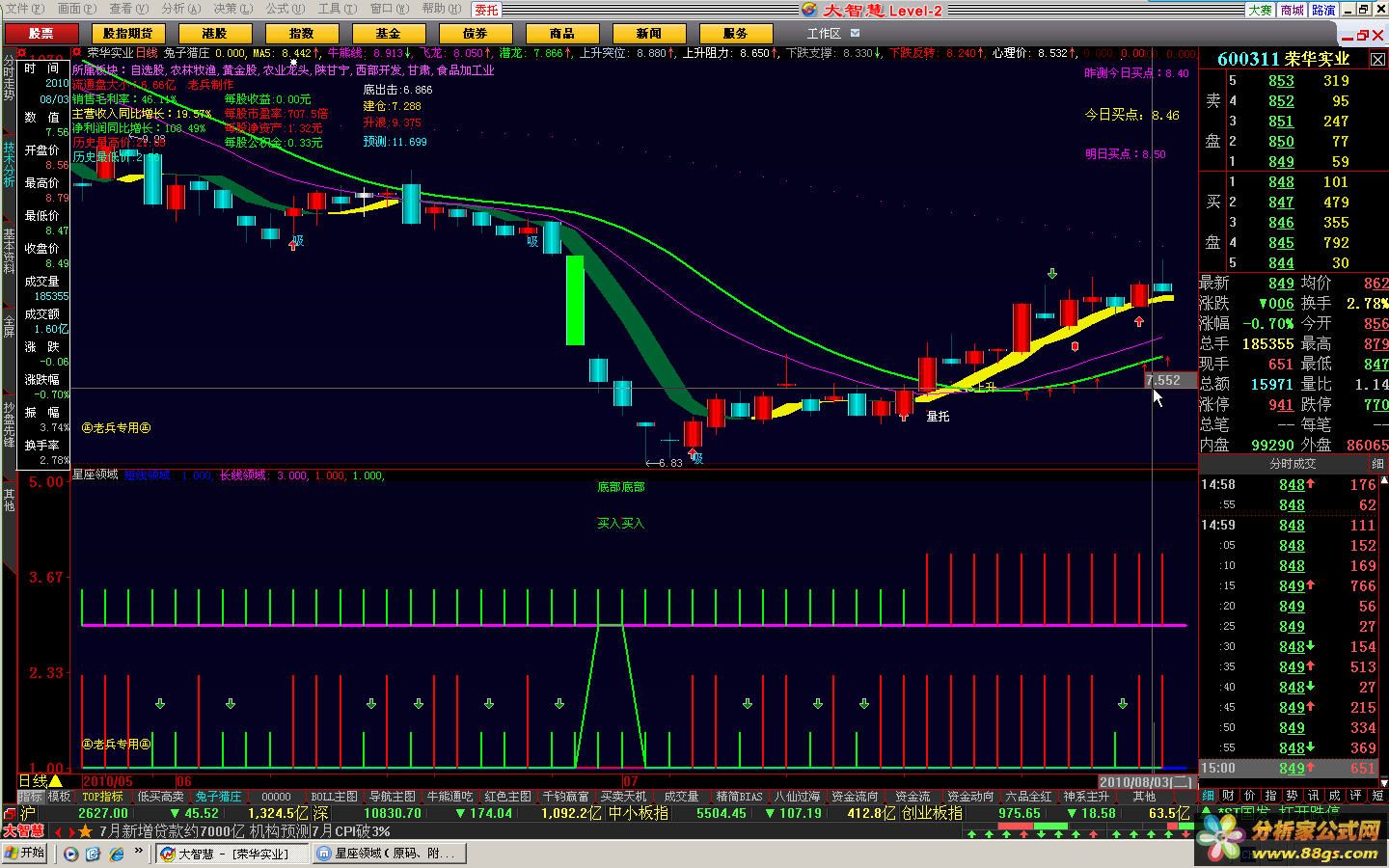Click the 细 detail tab in quote panel
The height and width of the screenshot is (868, 1389).
(x=1208, y=796)
